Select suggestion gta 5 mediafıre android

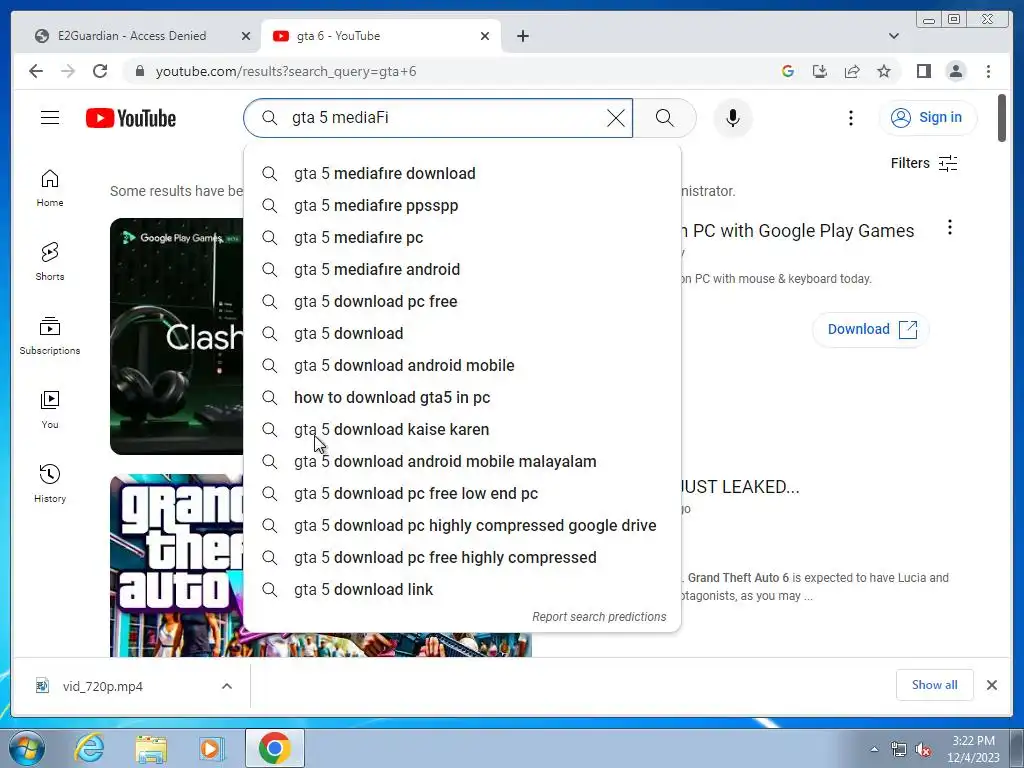(x=462, y=269)
